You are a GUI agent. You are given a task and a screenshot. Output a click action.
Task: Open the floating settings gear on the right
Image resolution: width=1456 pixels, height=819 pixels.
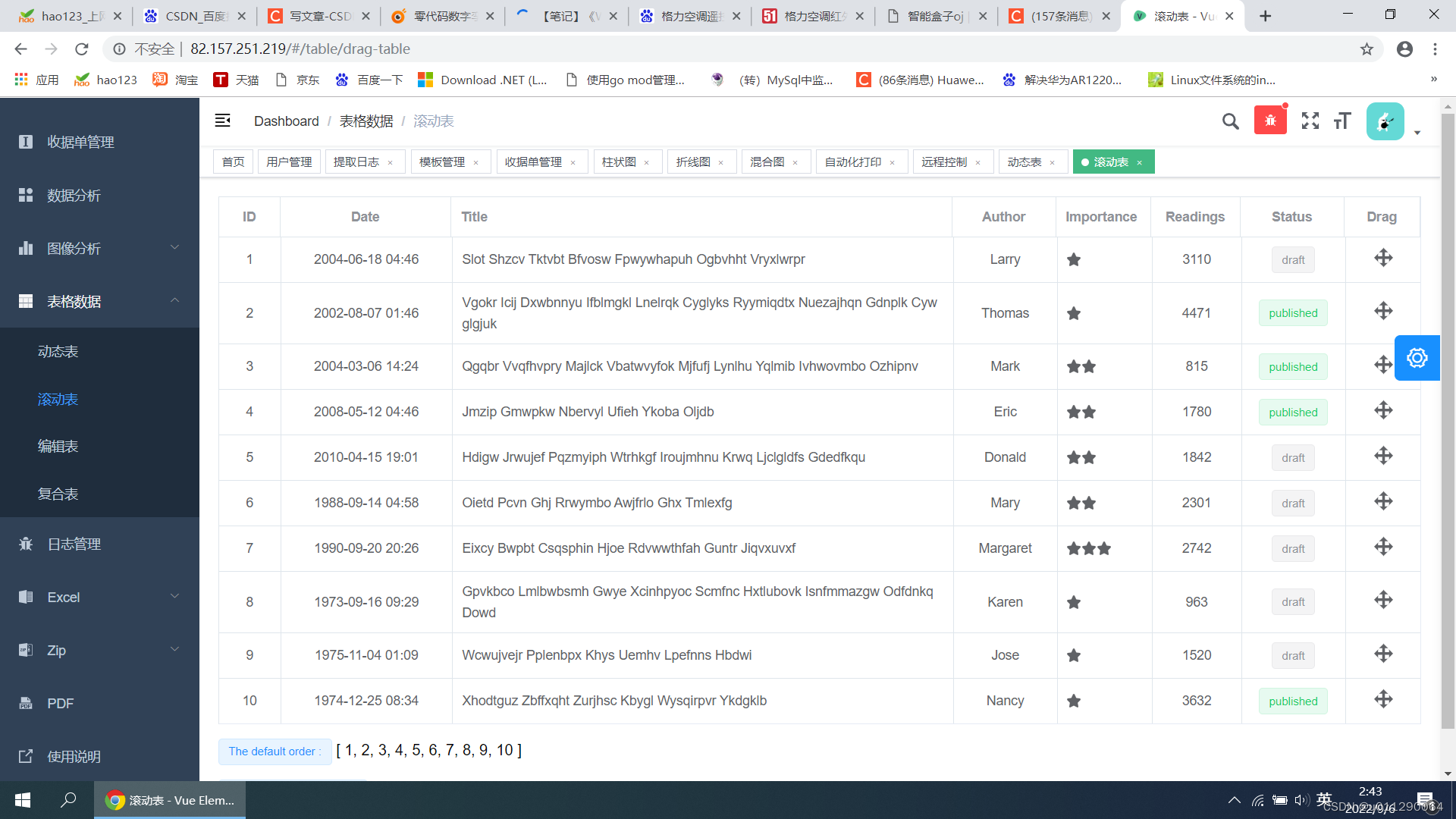pos(1417,357)
